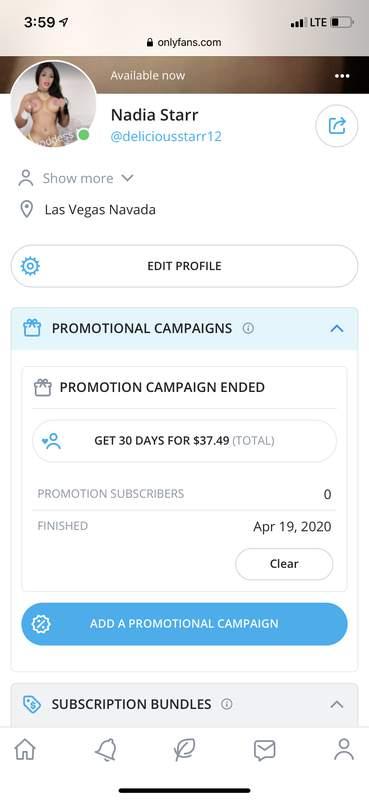Click info icon beside Subscription Bundles

tap(227, 704)
